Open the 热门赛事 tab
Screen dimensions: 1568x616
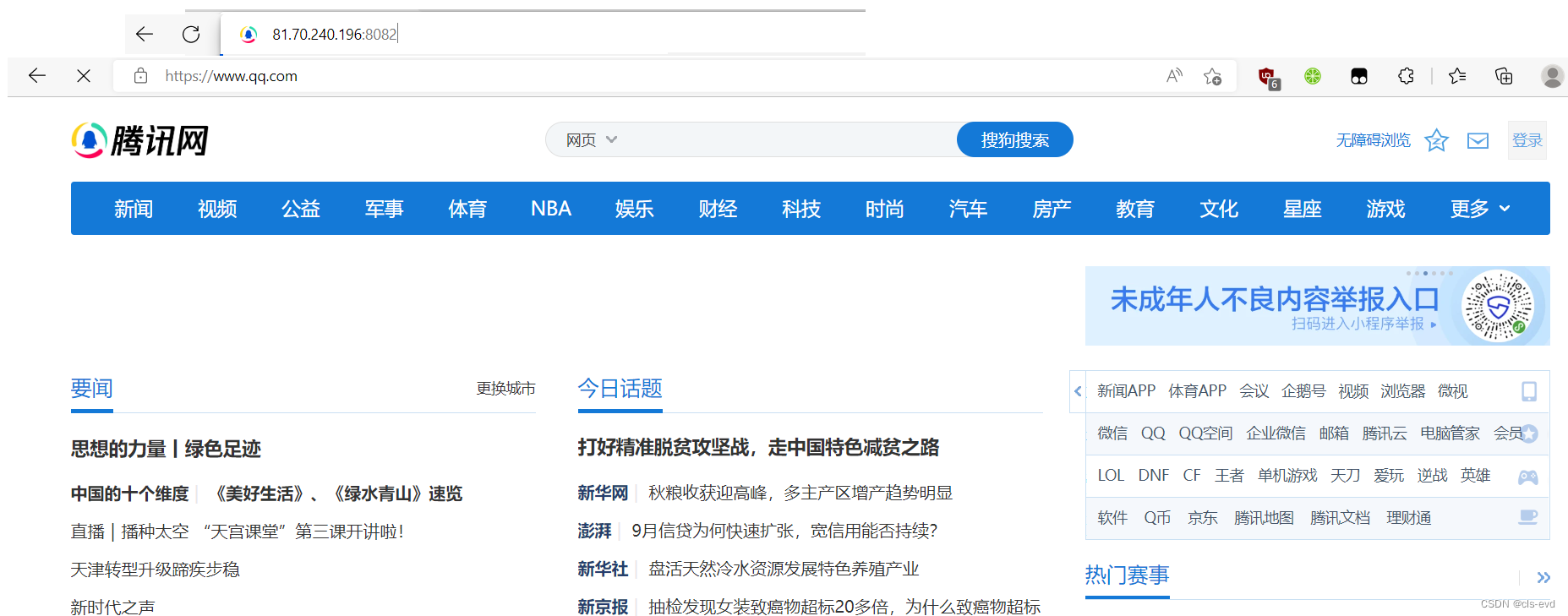[1128, 575]
